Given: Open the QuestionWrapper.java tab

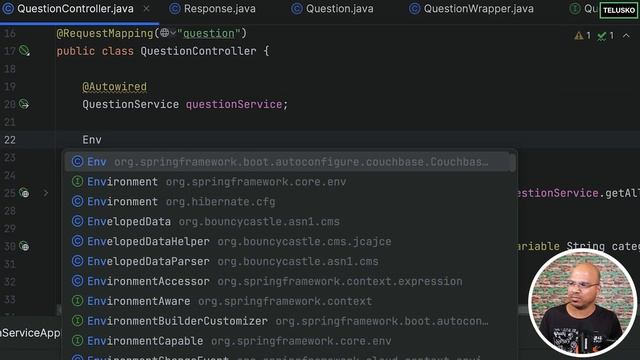Looking at the screenshot, I should click(472, 9).
